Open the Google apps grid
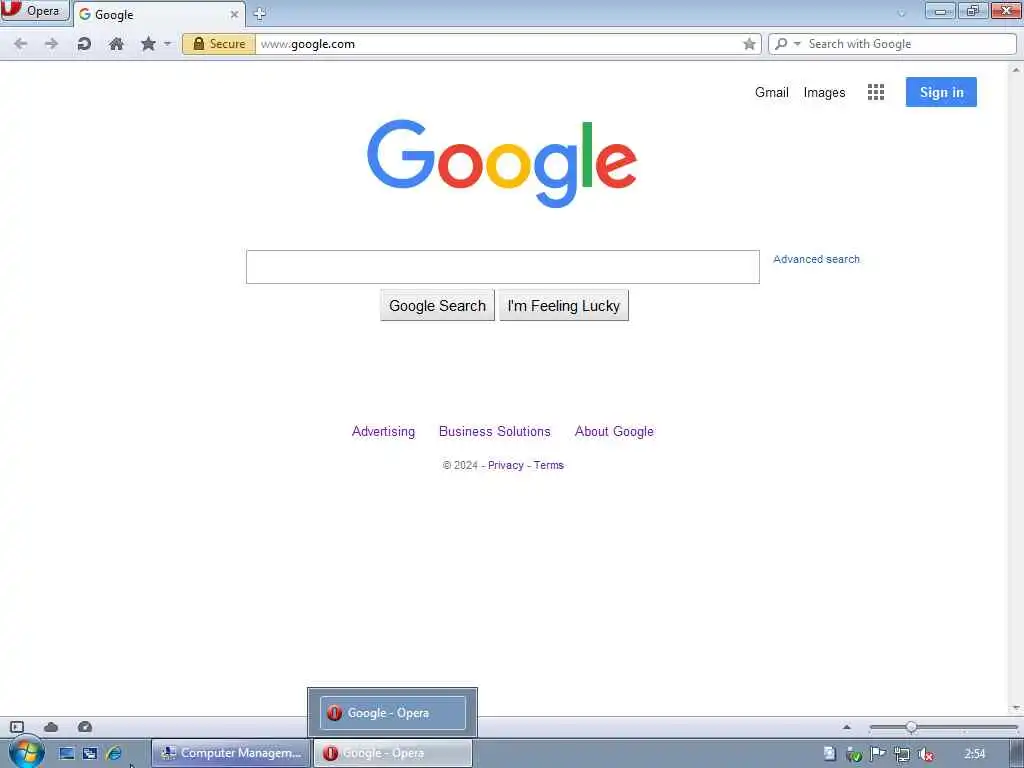 coord(876,92)
